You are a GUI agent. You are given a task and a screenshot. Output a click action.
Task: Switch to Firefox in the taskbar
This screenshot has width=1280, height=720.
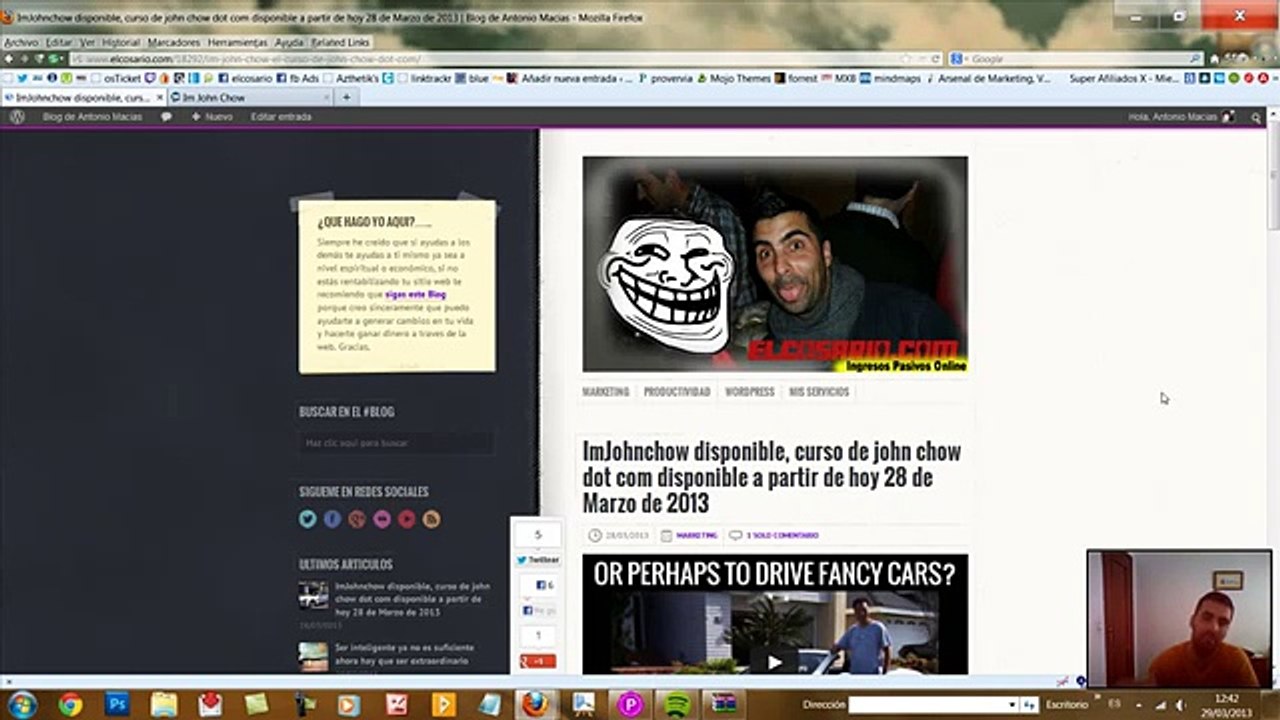(537, 704)
